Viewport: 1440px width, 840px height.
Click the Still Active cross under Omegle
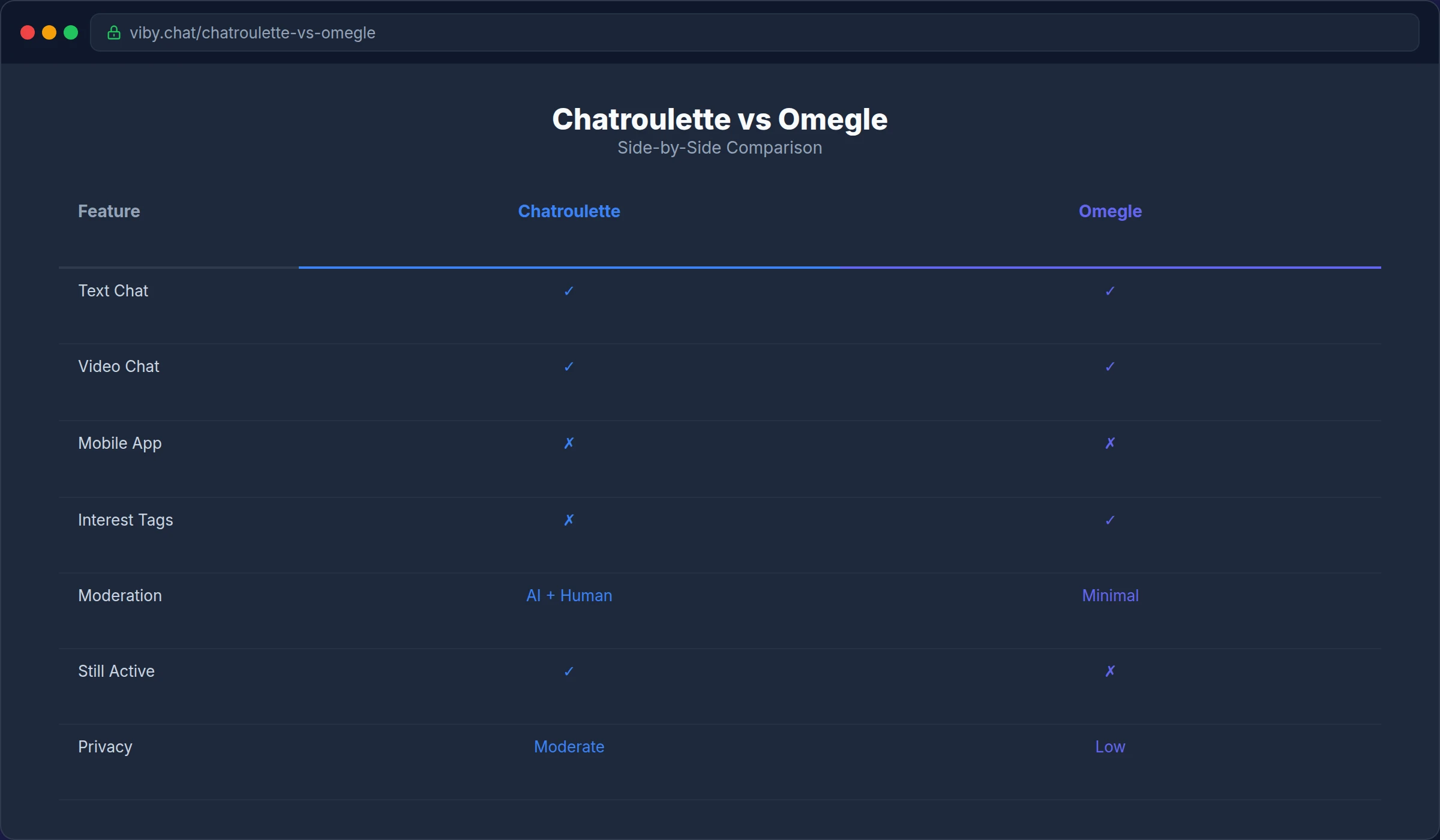tap(1109, 671)
